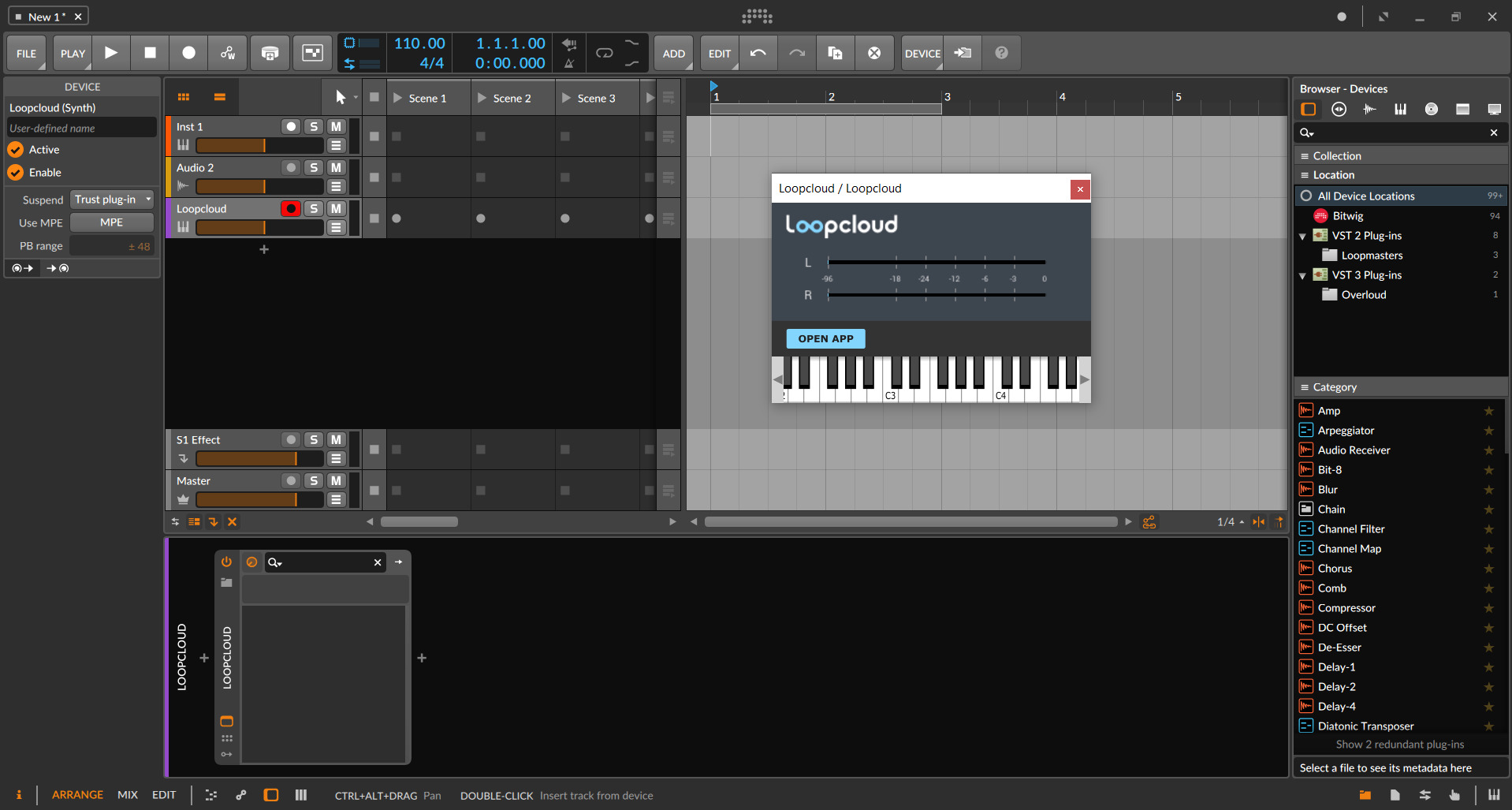Redo the last action

(x=797, y=53)
